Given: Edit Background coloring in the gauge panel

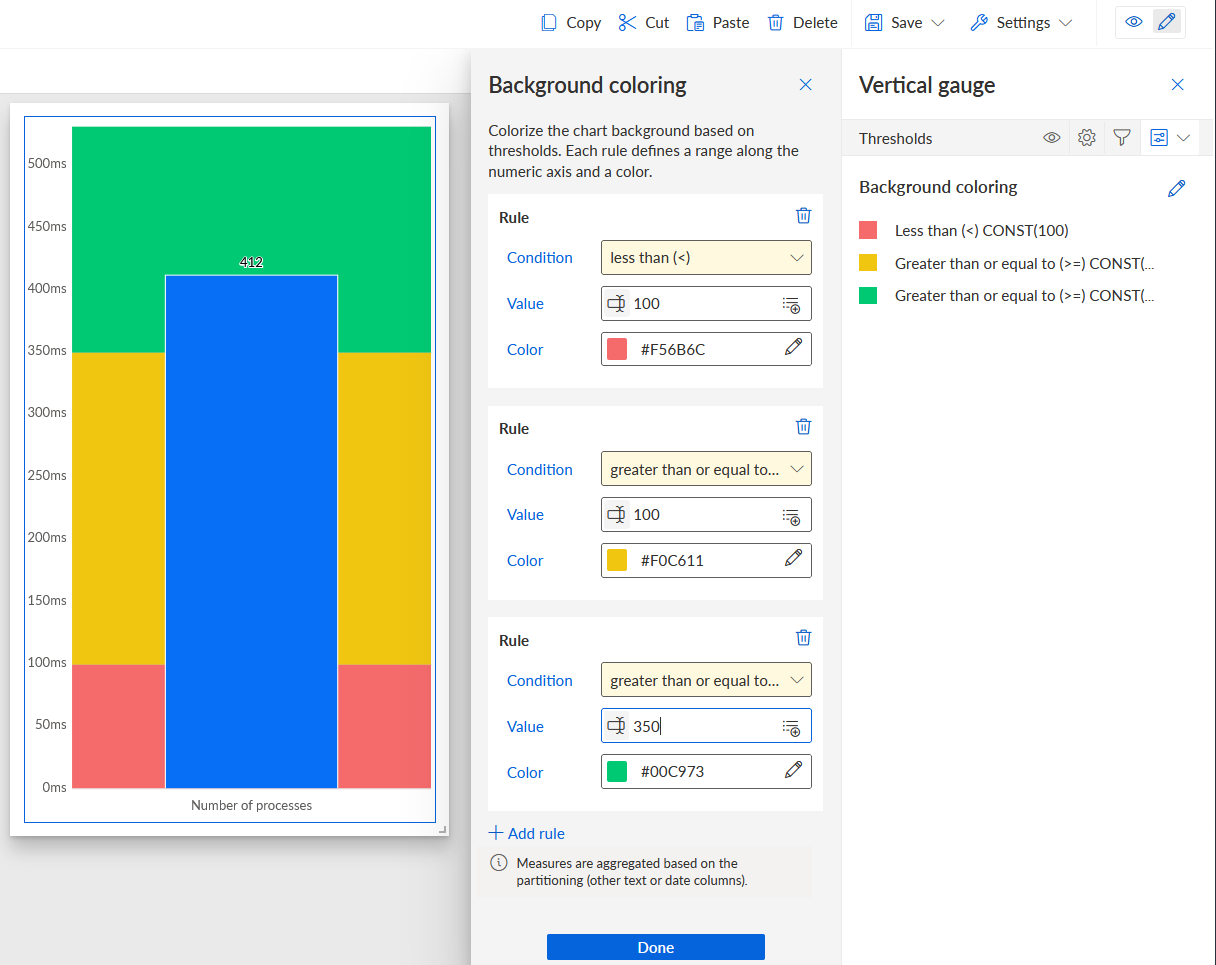Looking at the screenshot, I should pos(1176,188).
